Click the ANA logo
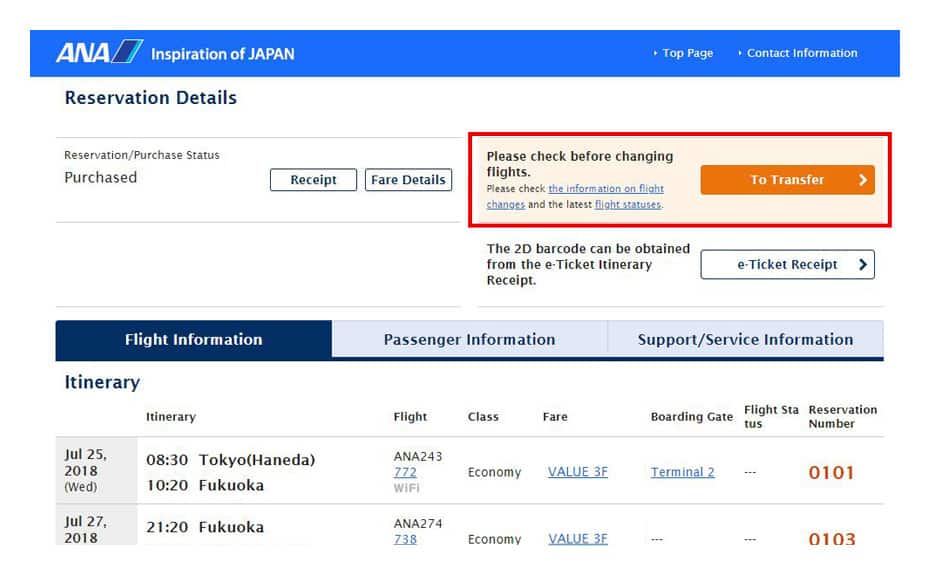This screenshot has width=930, height=575. click(x=100, y=52)
